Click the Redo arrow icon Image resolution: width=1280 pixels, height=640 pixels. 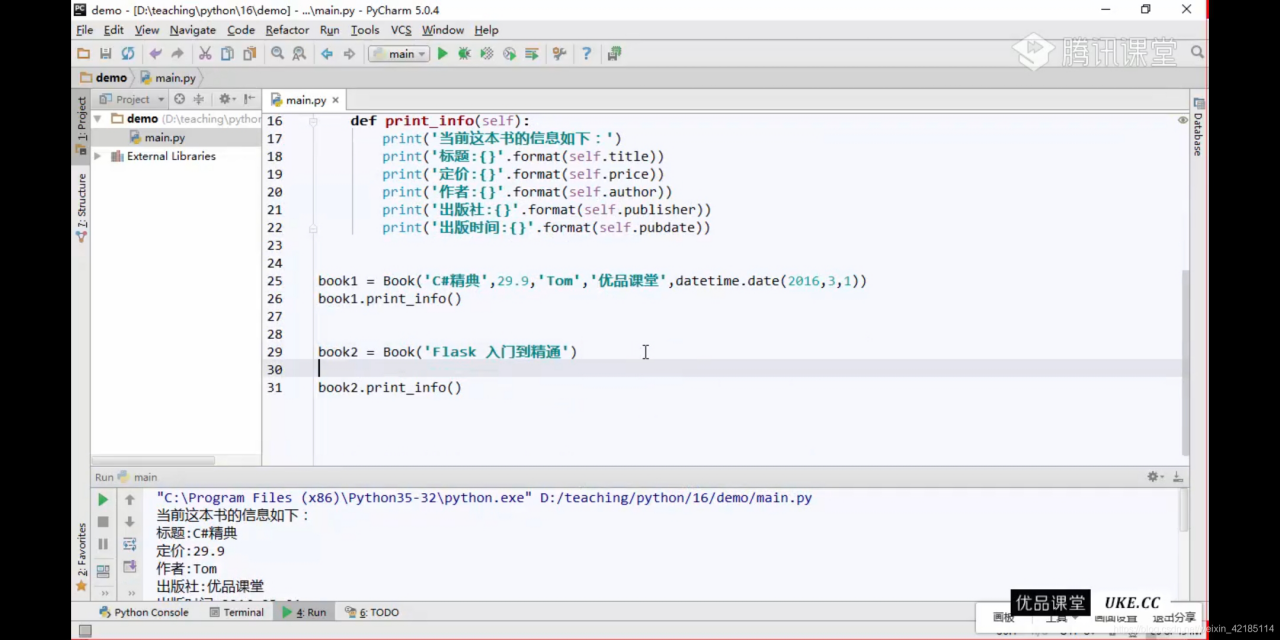pos(177,54)
